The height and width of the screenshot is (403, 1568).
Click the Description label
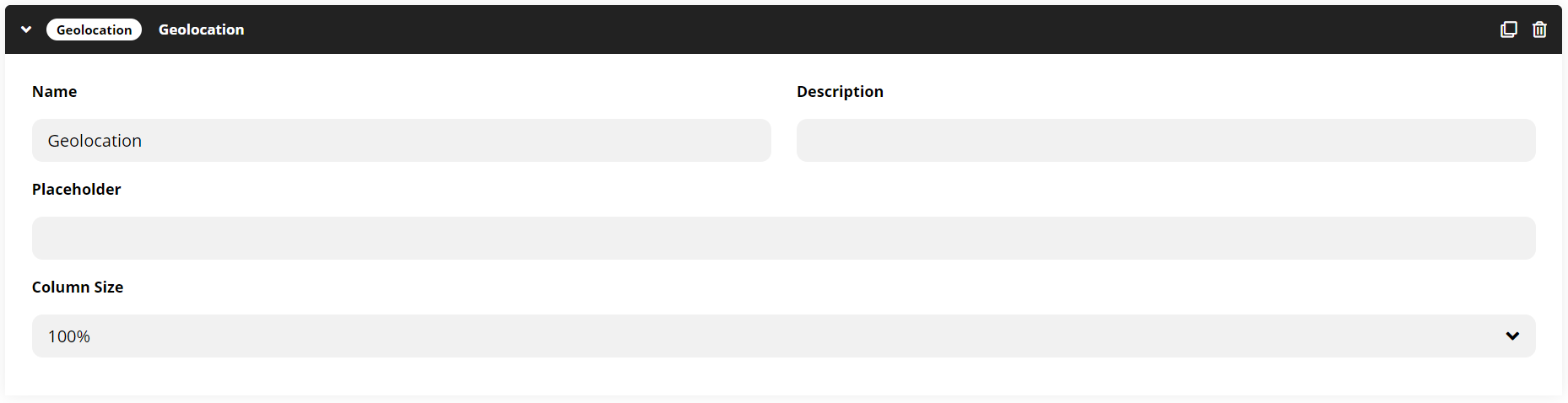[840, 91]
